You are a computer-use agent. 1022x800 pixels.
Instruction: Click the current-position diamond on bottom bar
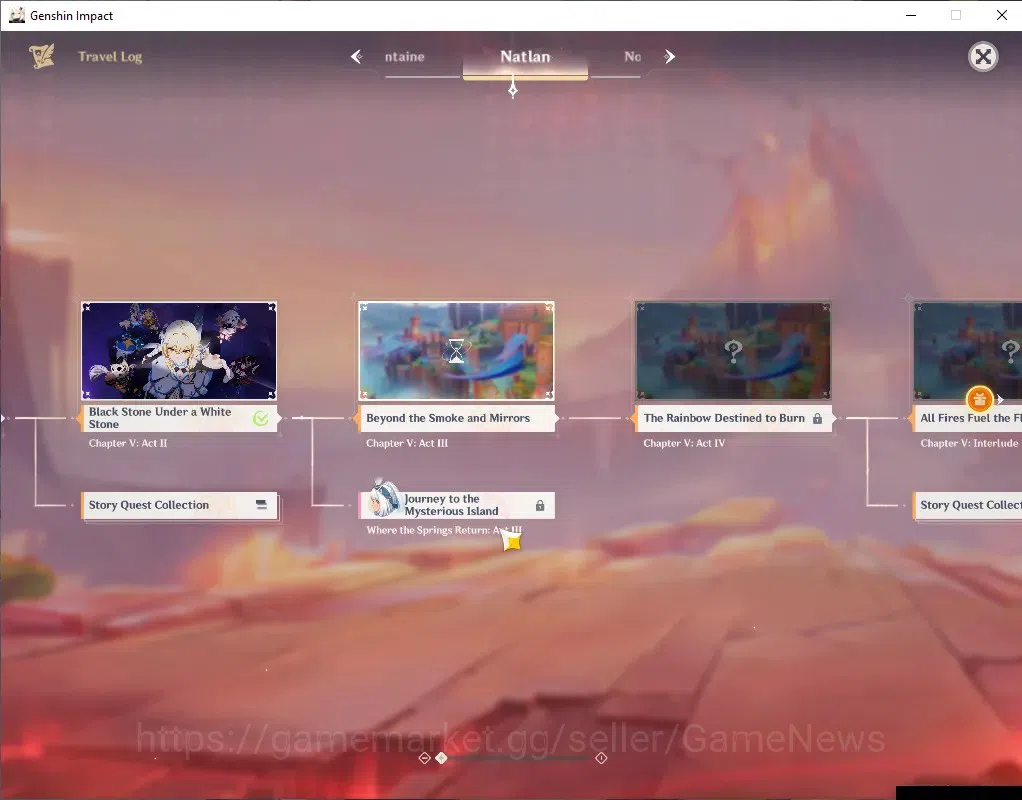(x=441, y=758)
